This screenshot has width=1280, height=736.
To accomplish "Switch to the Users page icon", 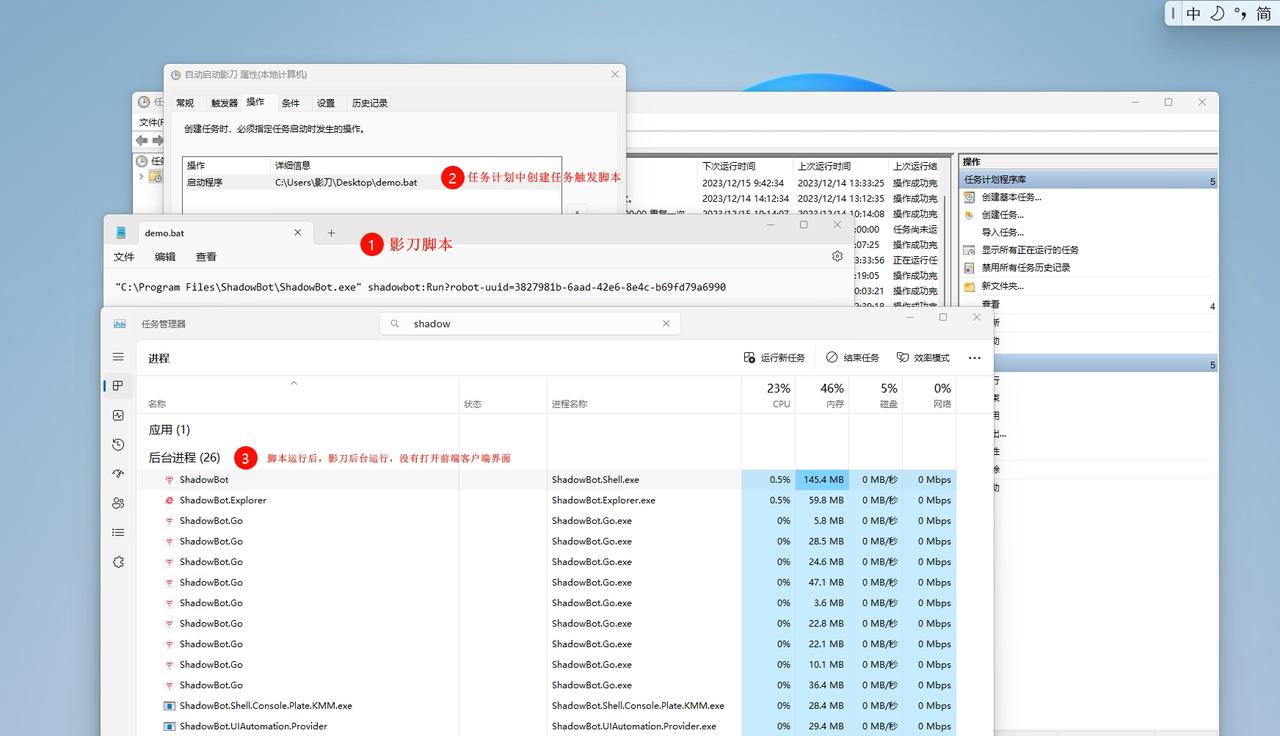I will tap(118, 503).
